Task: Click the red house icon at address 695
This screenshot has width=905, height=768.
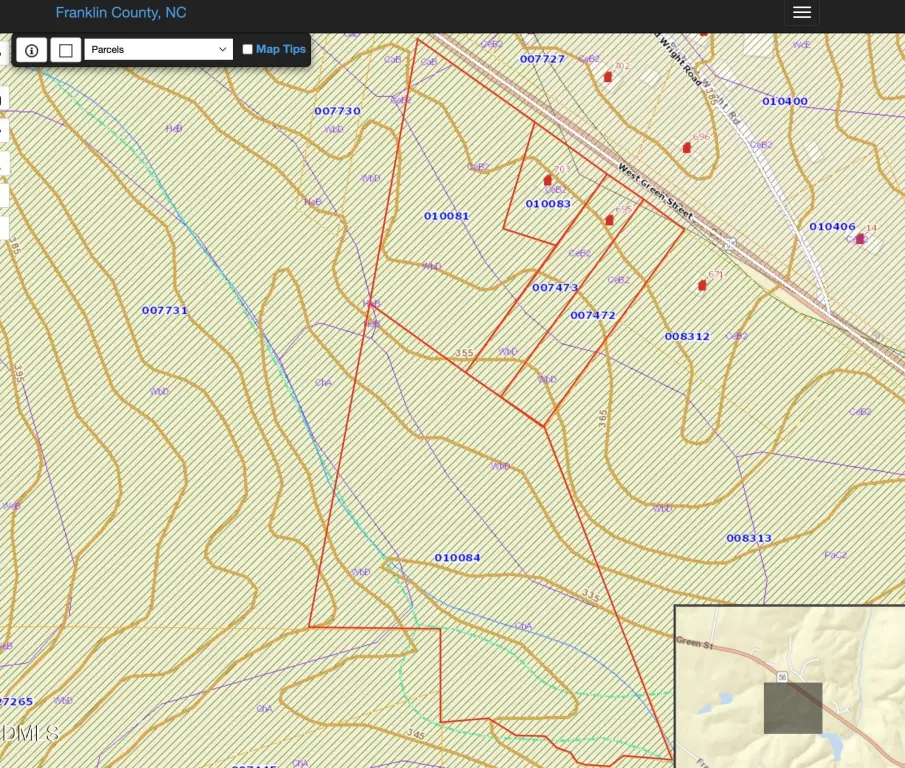Action: click(609, 220)
